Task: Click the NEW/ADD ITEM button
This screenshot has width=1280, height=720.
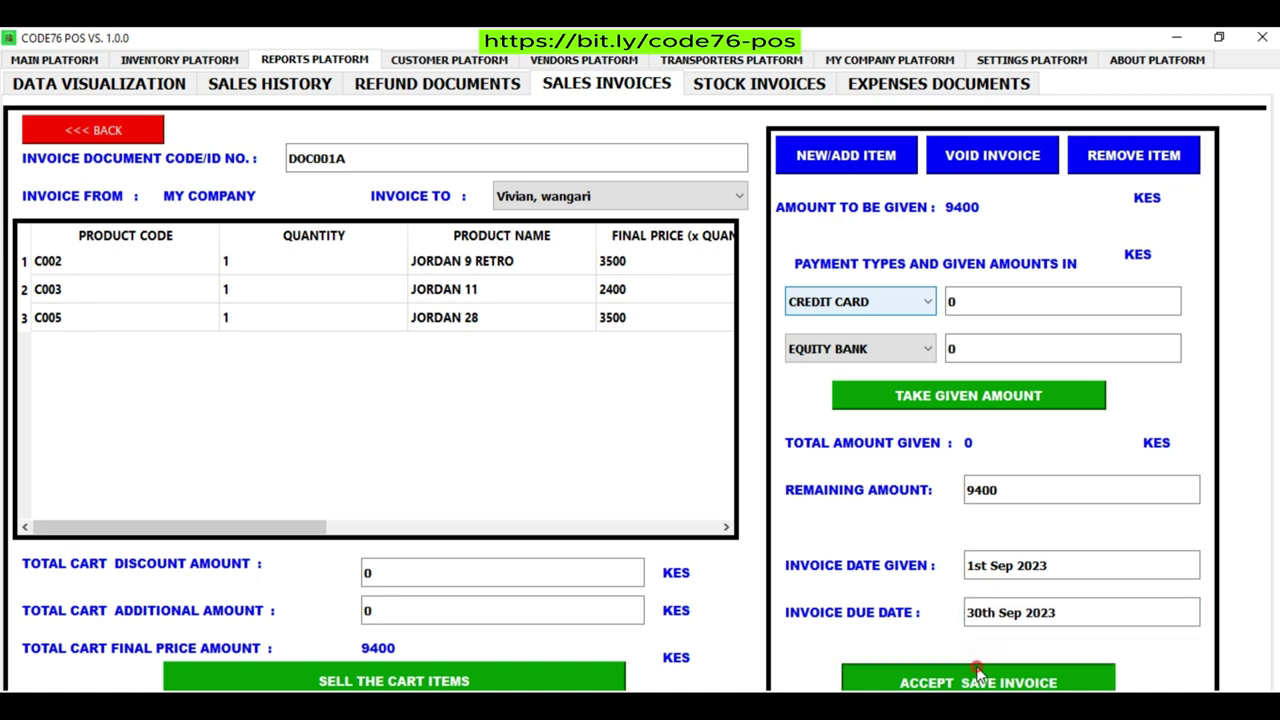Action: [x=846, y=155]
